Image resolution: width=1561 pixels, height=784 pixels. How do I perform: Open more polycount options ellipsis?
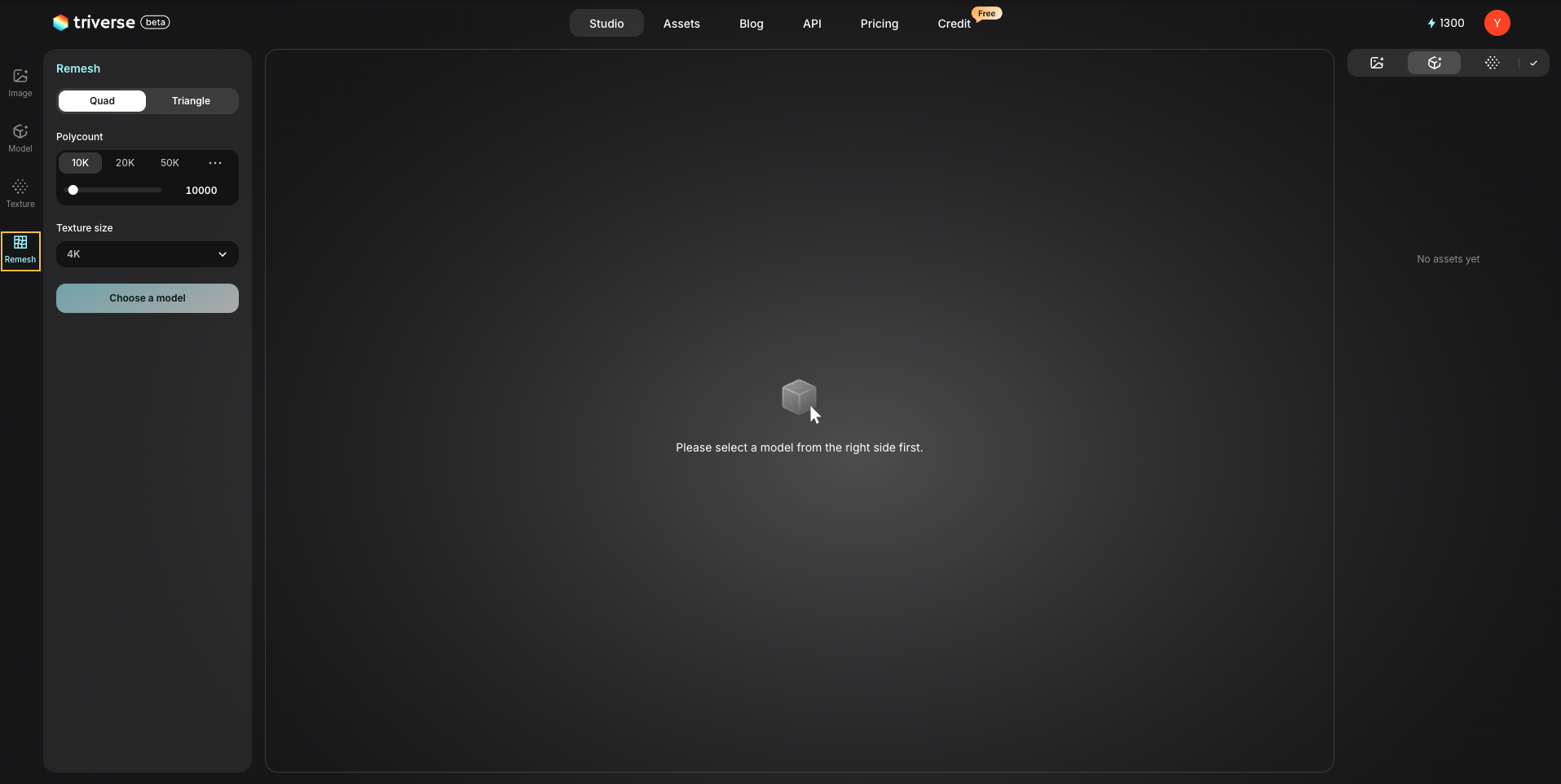215,163
